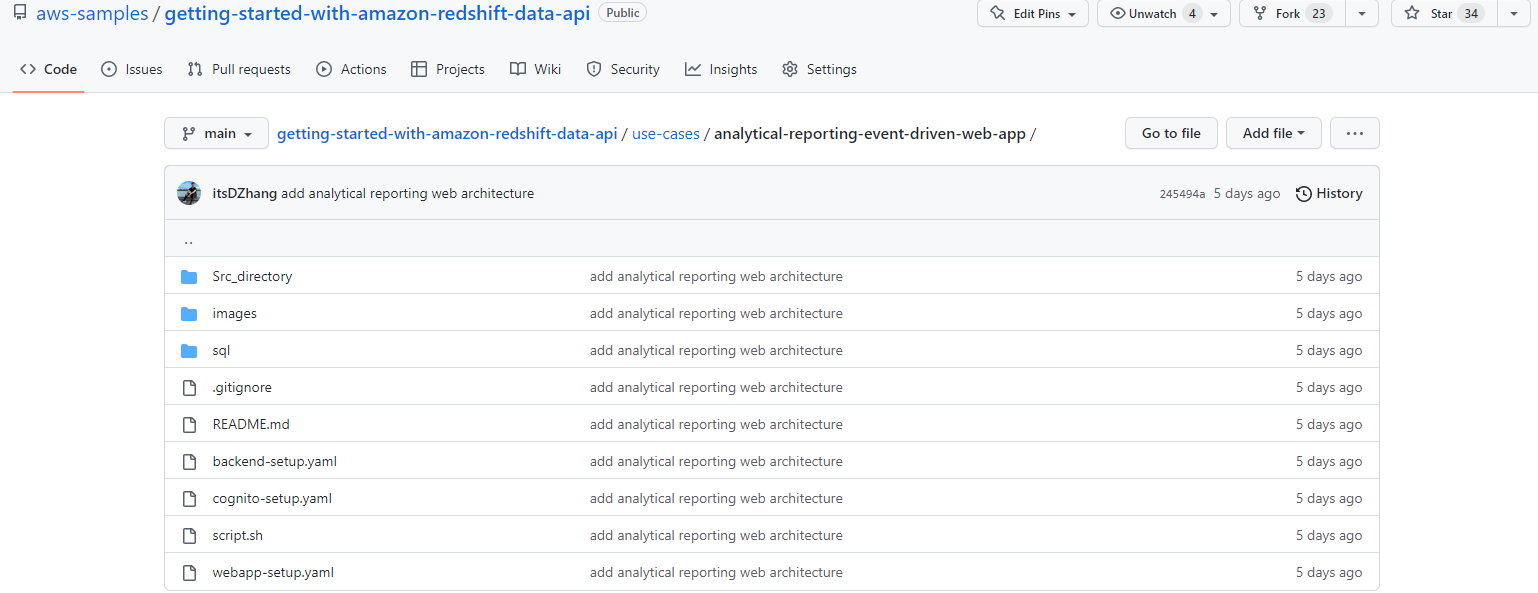
Task: Click the Go to file button
Action: (1171, 133)
